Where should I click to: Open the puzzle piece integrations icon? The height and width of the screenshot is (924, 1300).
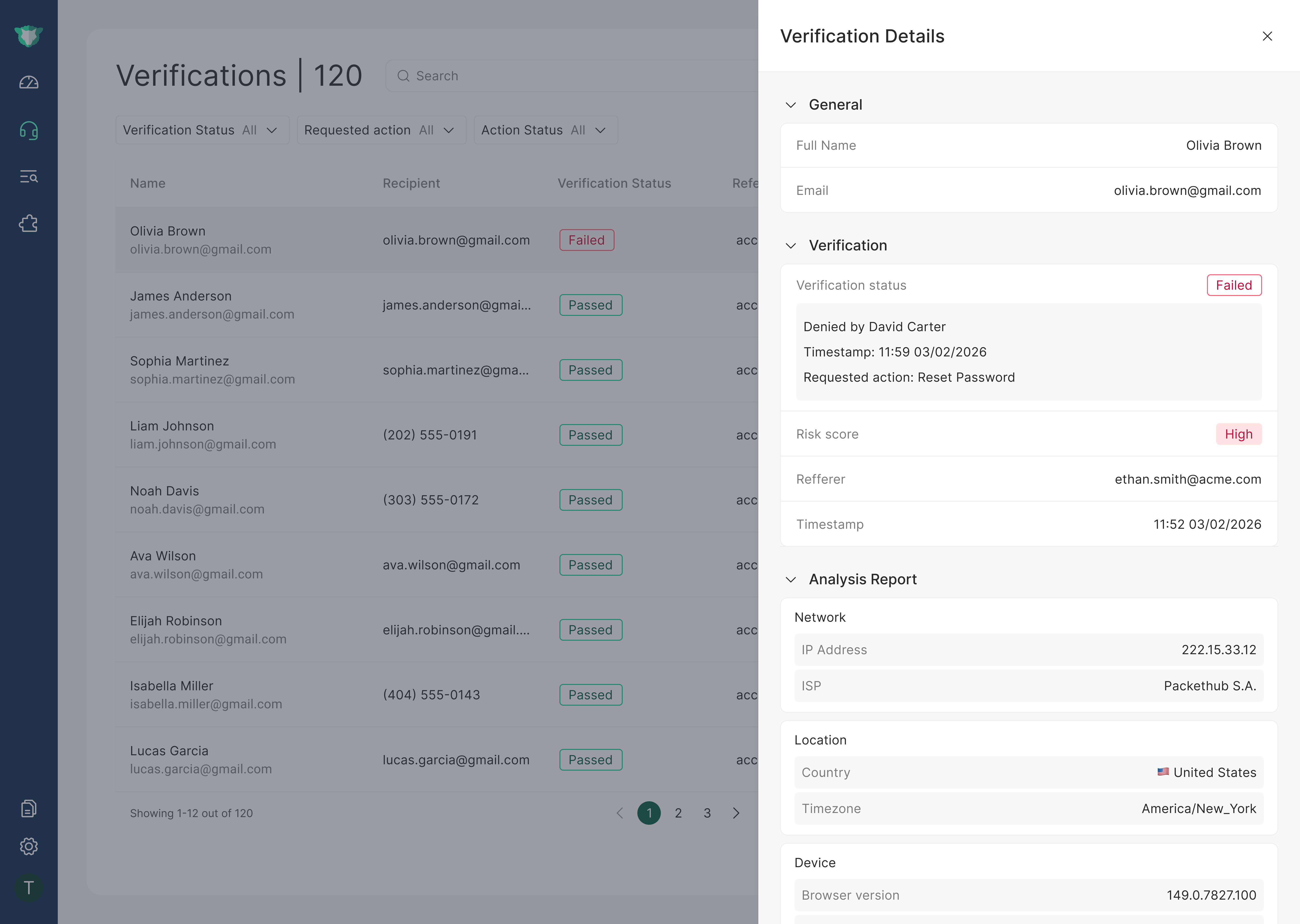click(28, 224)
